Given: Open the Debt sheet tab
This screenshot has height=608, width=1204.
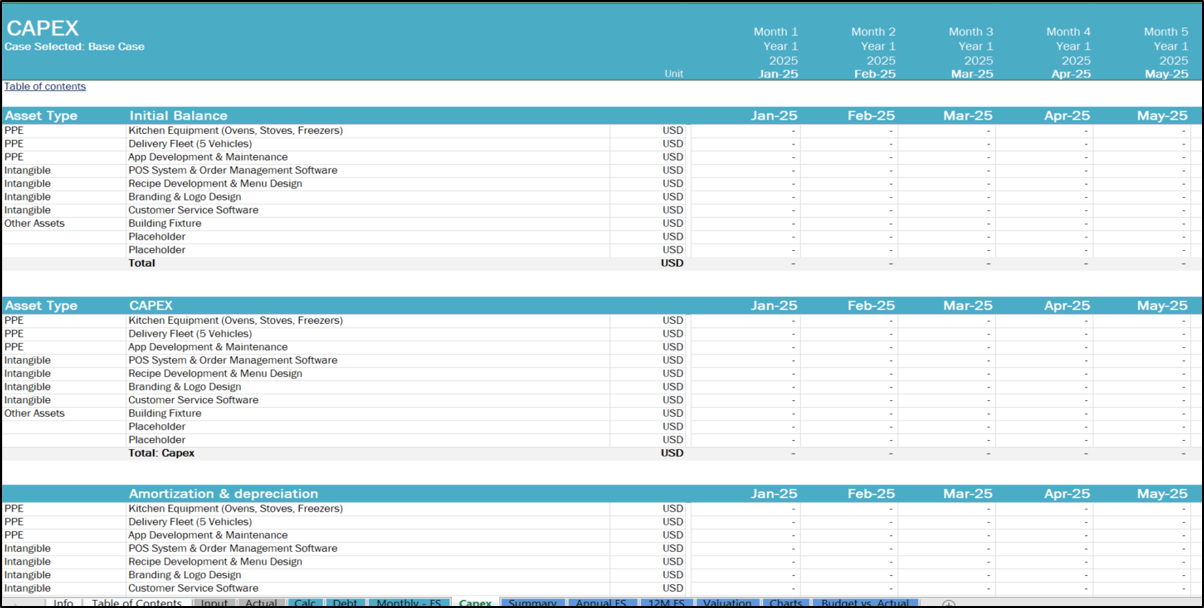Looking at the screenshot, I should click(344, 603).
